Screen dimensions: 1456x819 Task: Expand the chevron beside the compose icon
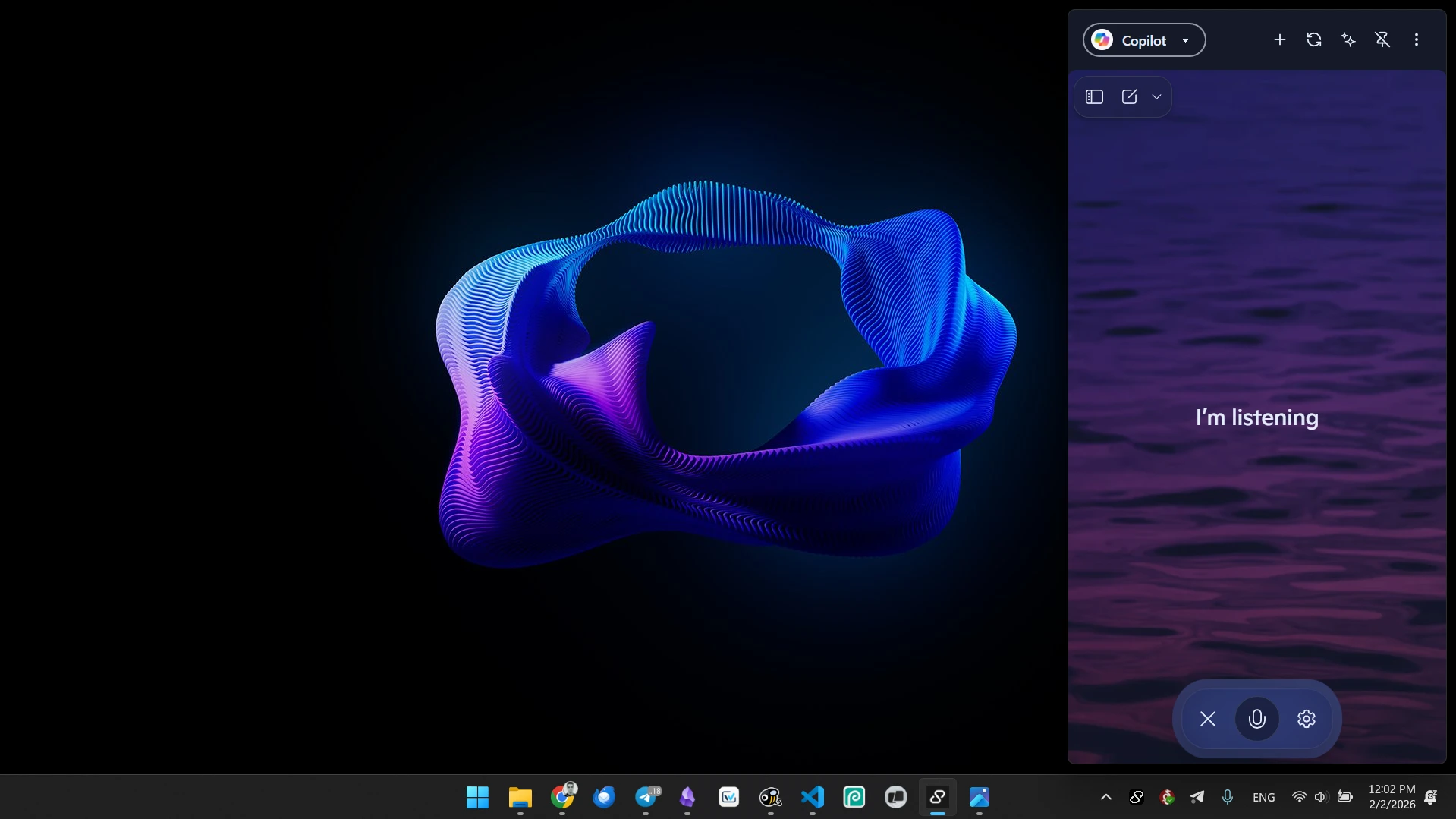pos(1156,96)
